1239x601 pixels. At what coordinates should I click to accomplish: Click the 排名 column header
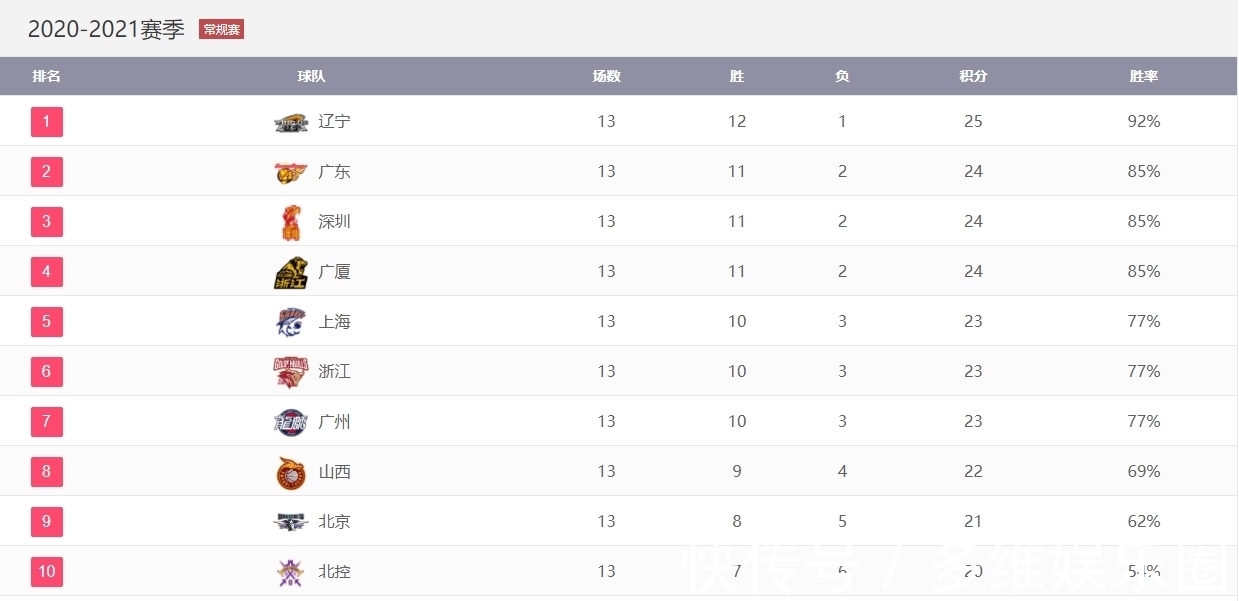point(46,76)
